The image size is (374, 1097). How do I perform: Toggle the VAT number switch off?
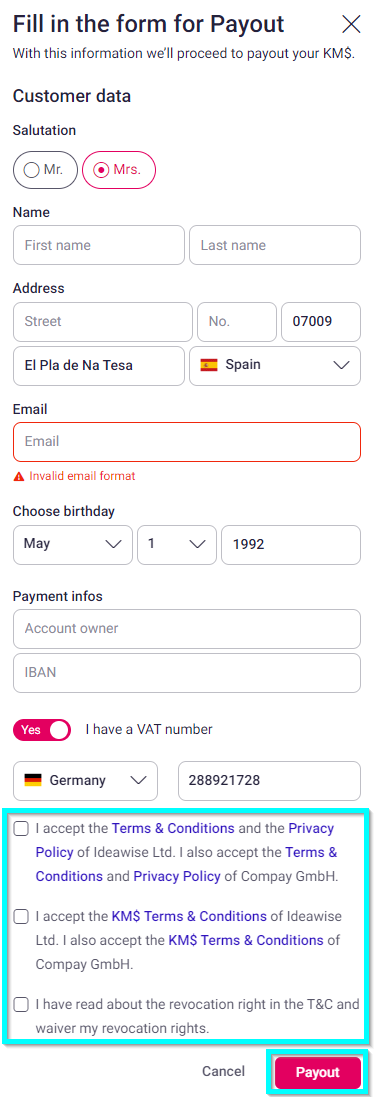click(x=42, y=730)
